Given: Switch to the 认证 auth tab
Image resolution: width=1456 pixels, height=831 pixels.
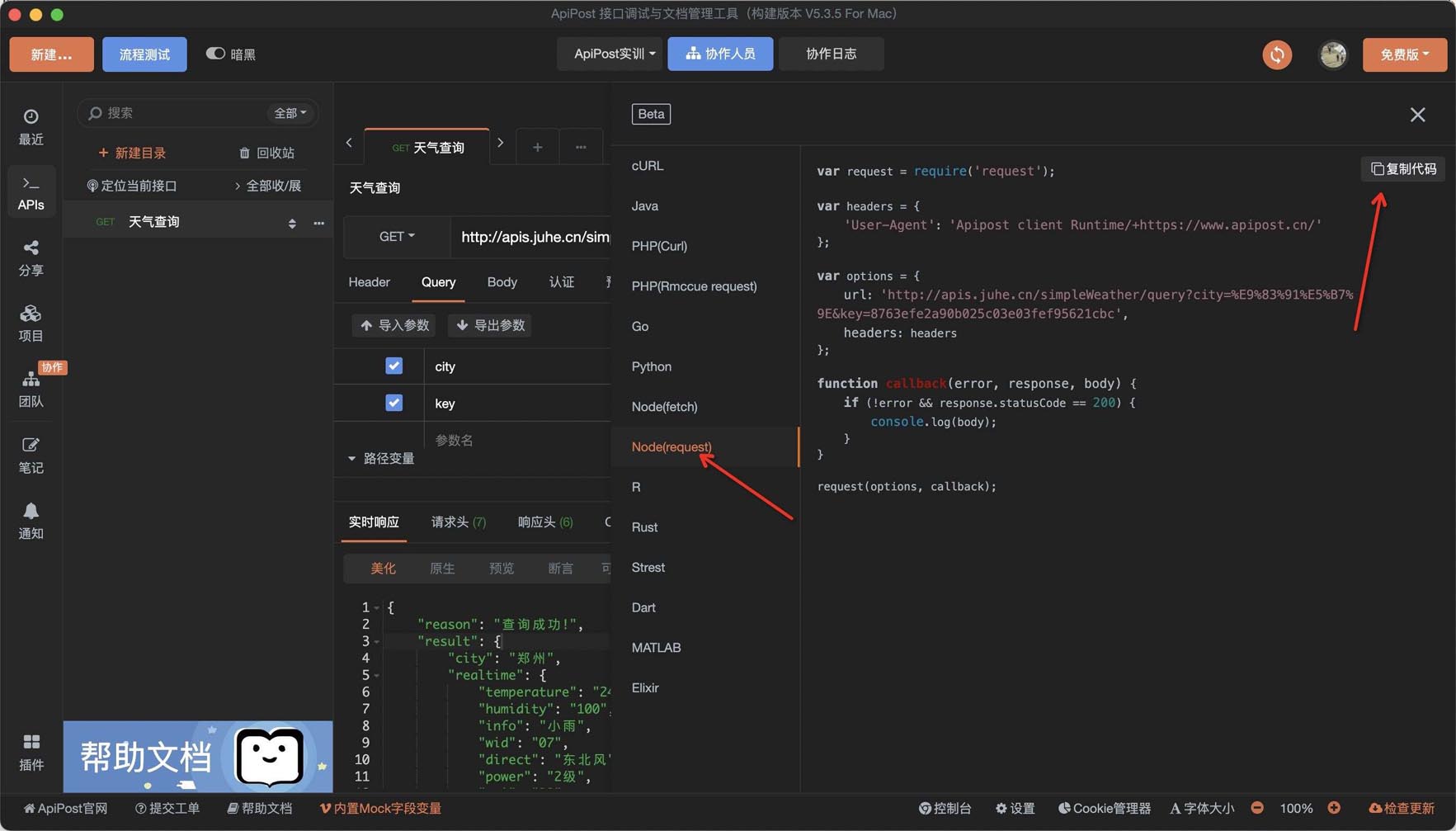Looking at the screenshot, I should click(562, 282).
